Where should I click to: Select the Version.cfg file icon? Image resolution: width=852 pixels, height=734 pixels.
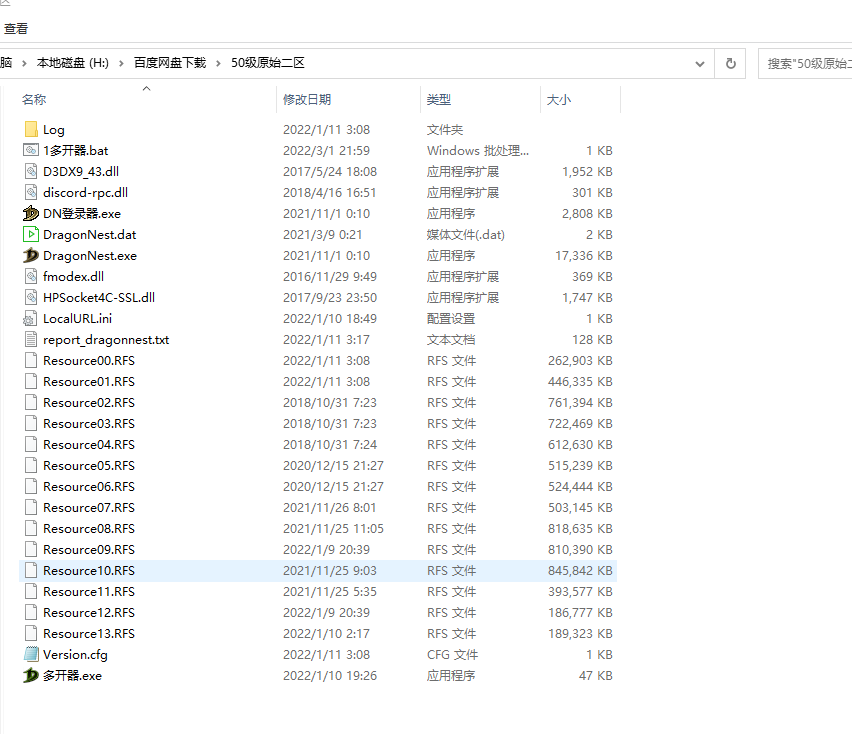tap(31, 654)
